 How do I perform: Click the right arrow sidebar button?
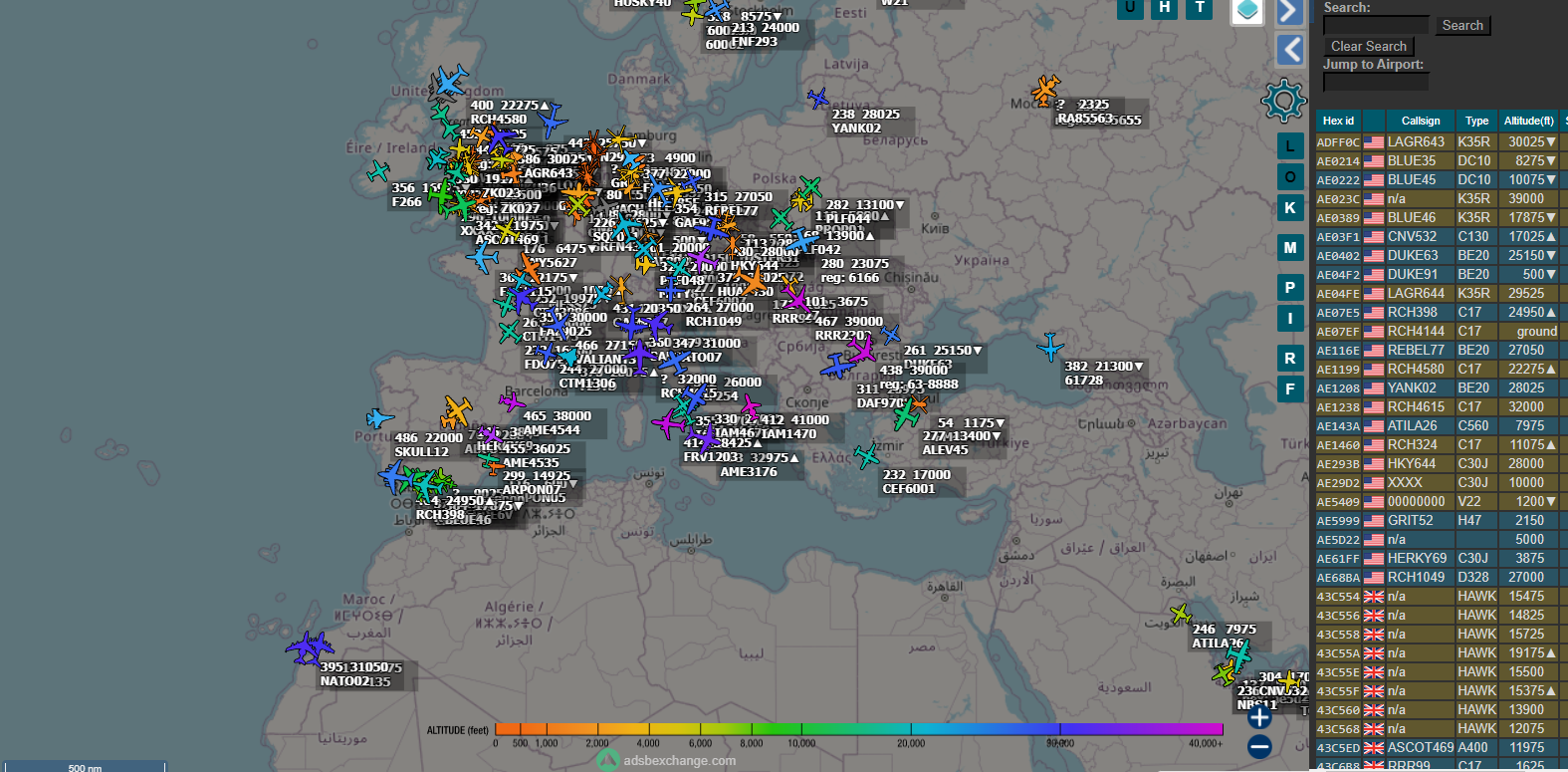[1290, 11]
